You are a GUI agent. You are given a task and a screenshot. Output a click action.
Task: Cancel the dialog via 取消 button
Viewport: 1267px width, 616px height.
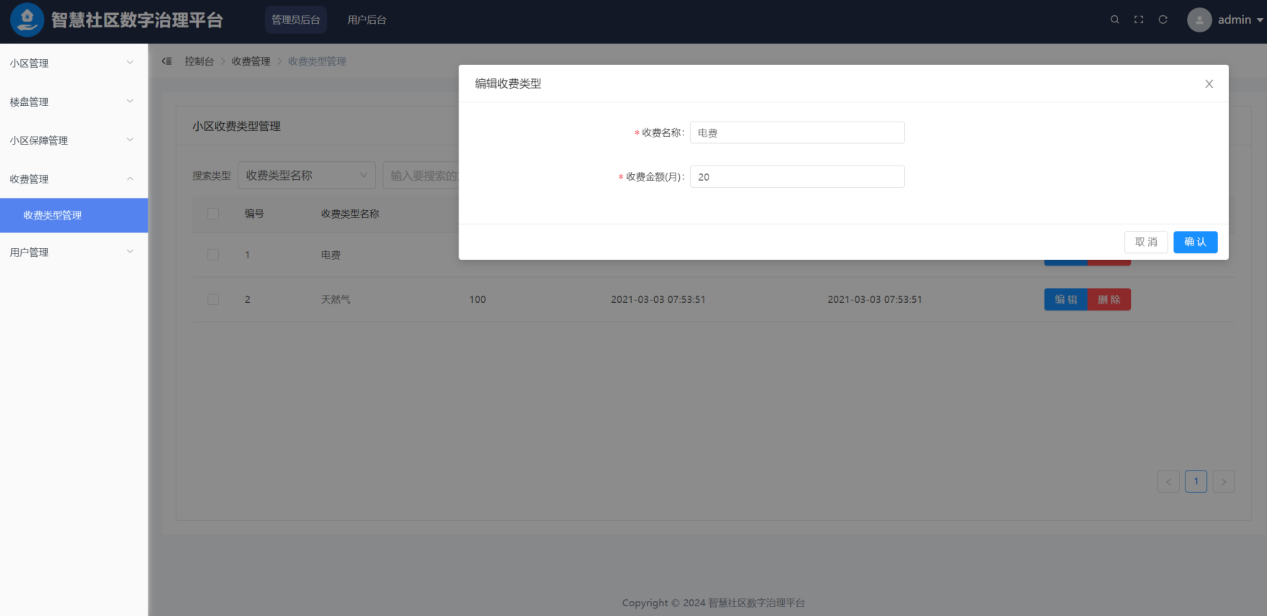pos(1145,242)
